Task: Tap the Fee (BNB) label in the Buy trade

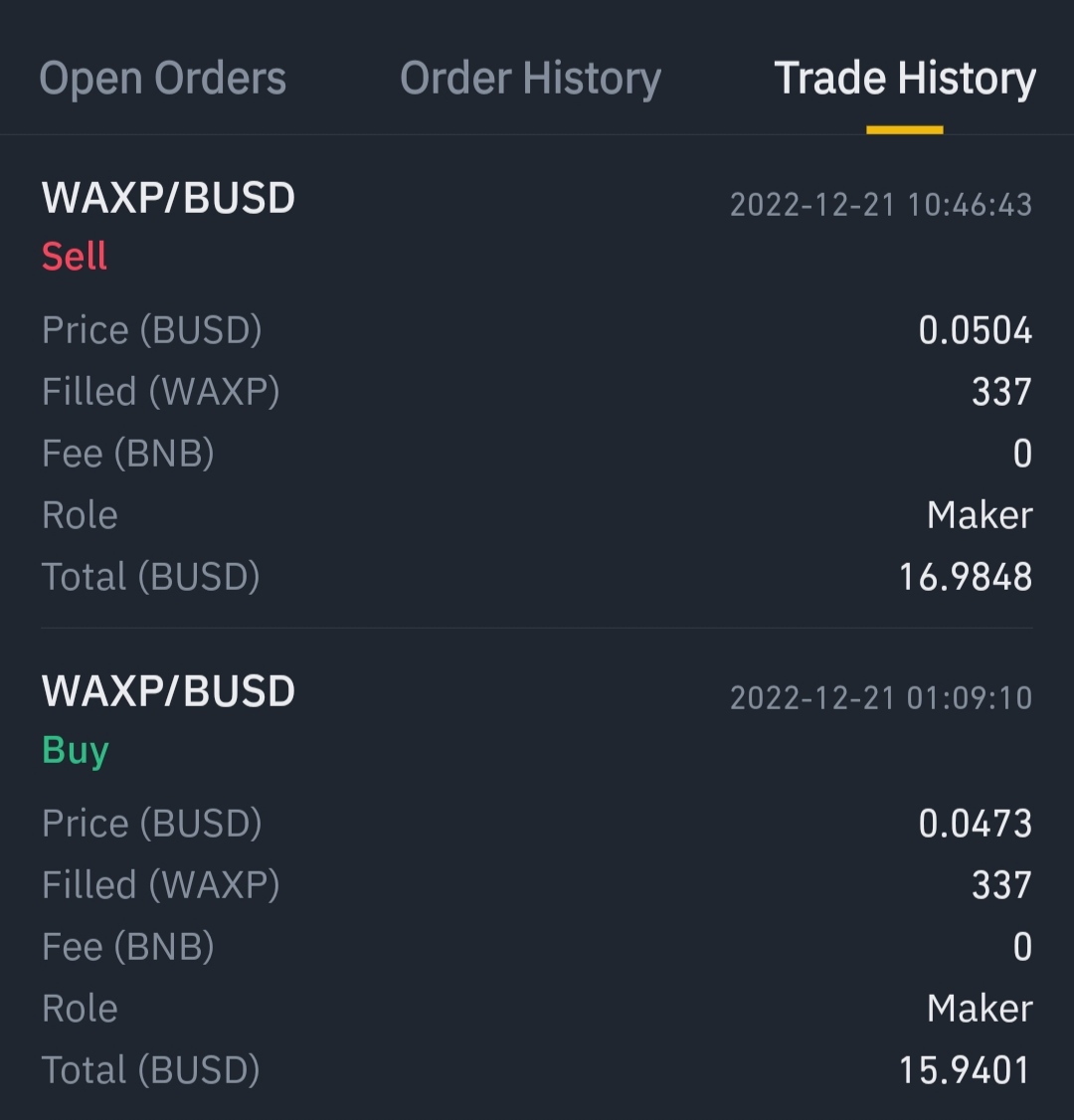Action: click(x=128, y=946)
